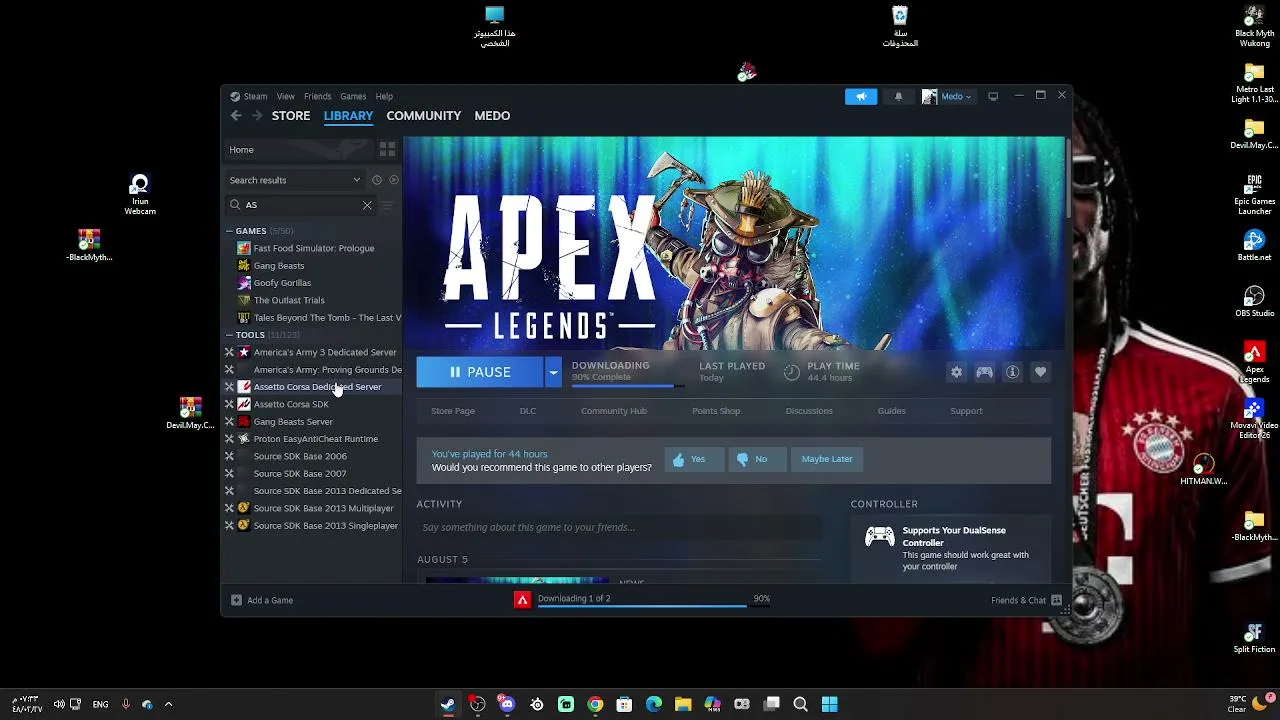The width and height of the screenshot is (1280, 720).
Task: Click the ready-to-play filter icon
Action: click(393, 180)
